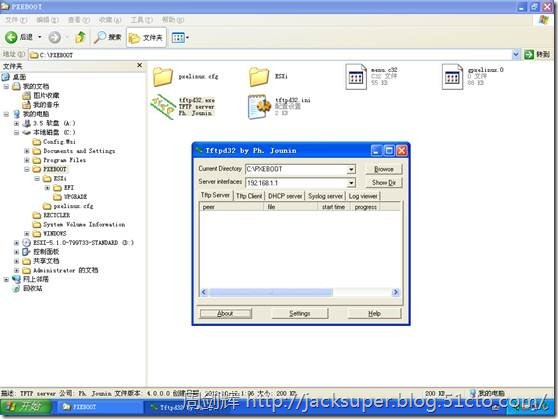Open the Help menu in Explorer
This screenshot has width=558, height=419.
coord(173,20)
